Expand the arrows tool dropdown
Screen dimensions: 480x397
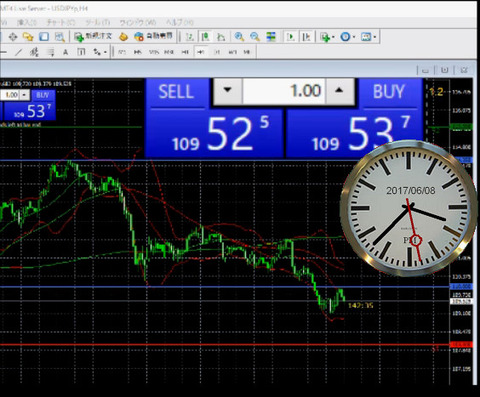[105, 52]
